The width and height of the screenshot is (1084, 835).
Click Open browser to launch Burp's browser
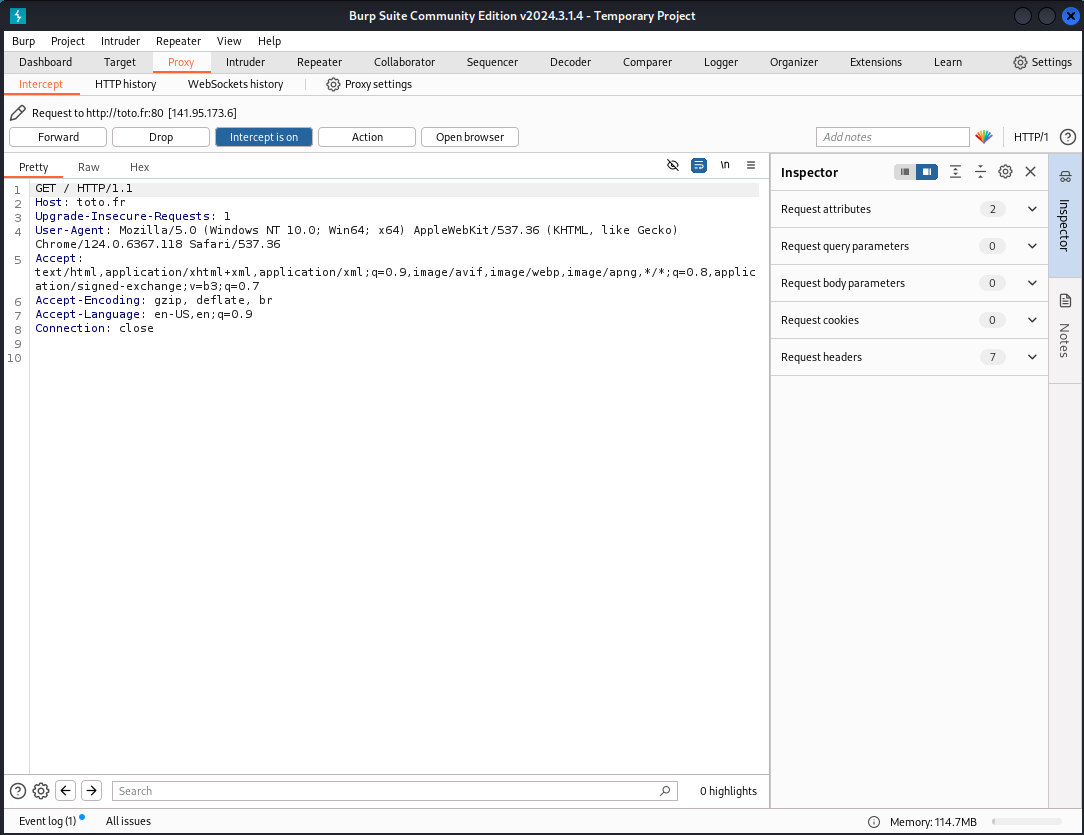[469, 137]
